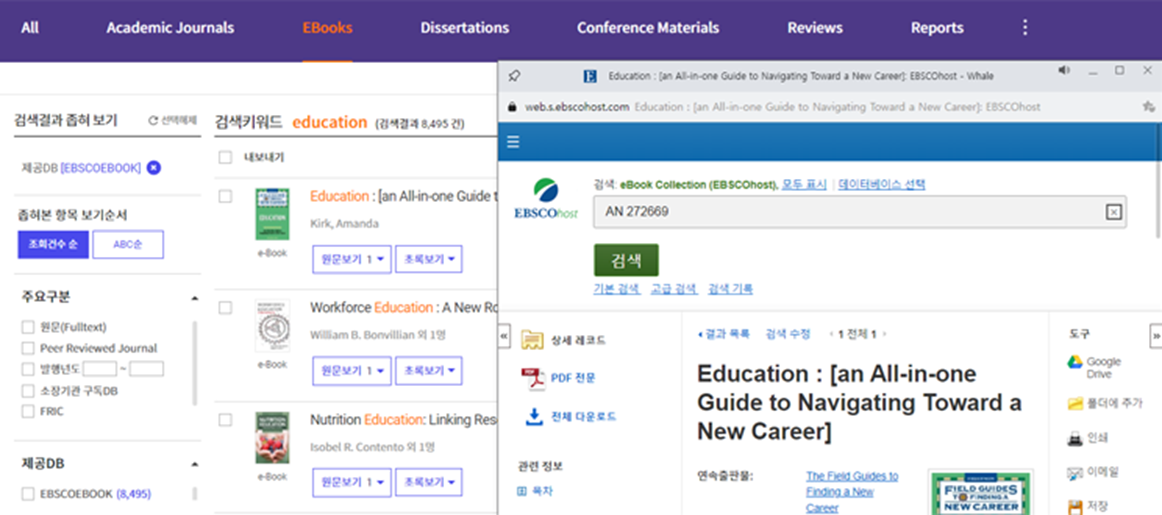Switch to the All tab

30,28
